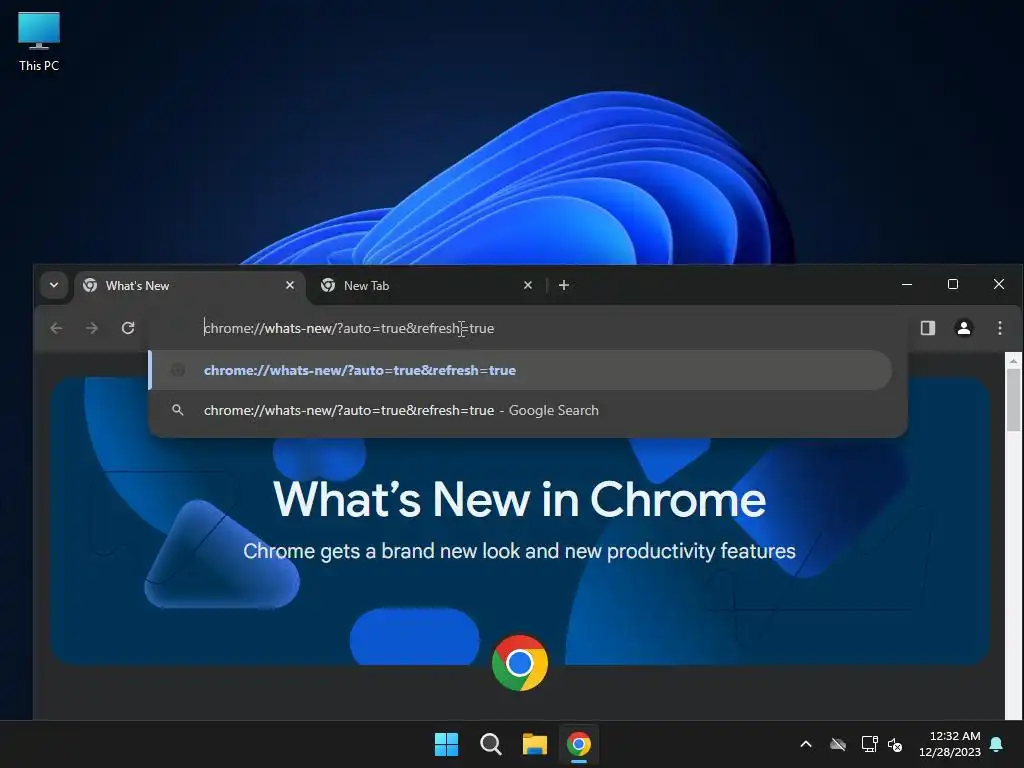The image size is (1024, 768).
Task: Click the browser back arrow
Action: coord(56,328)
